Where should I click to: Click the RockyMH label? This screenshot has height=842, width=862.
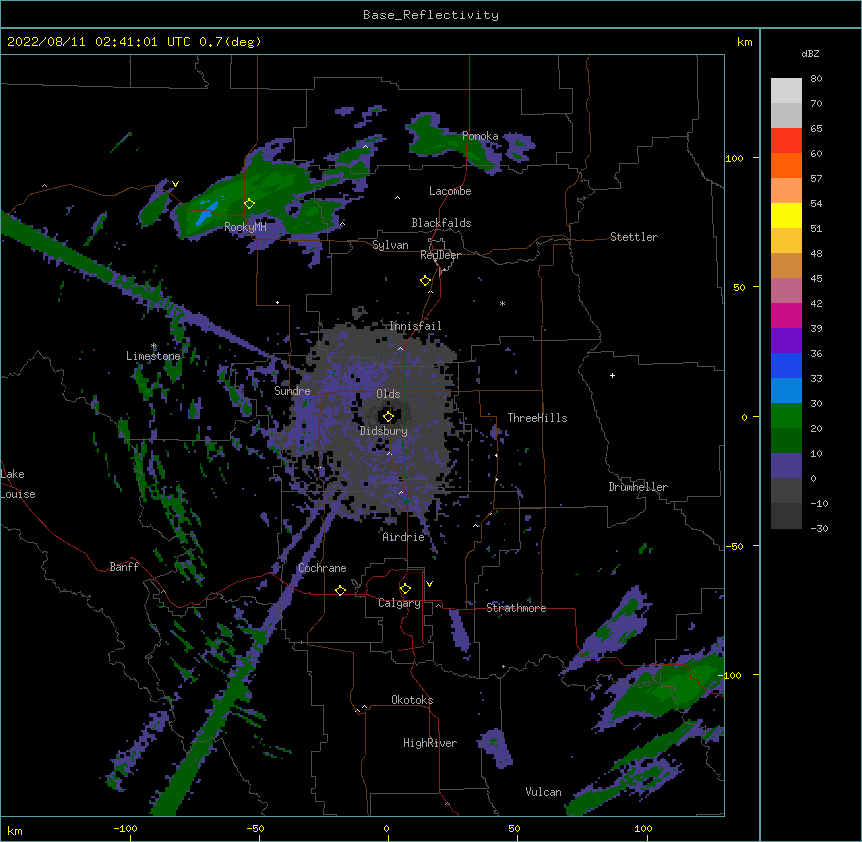pos(245,227)
